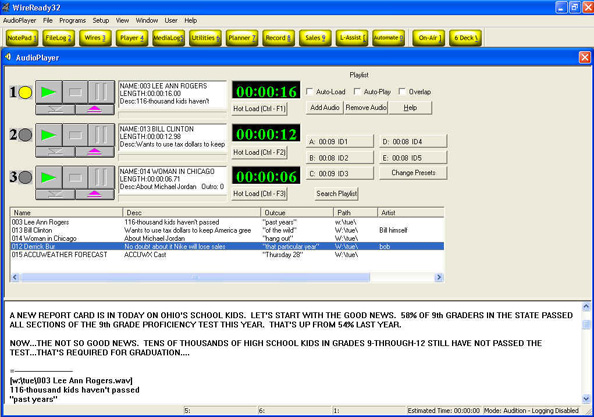Select the 015 ACCUWEATHER FORECAST playlist row
The height and width of the screenshot is (417, 594).
click(227, 255)
